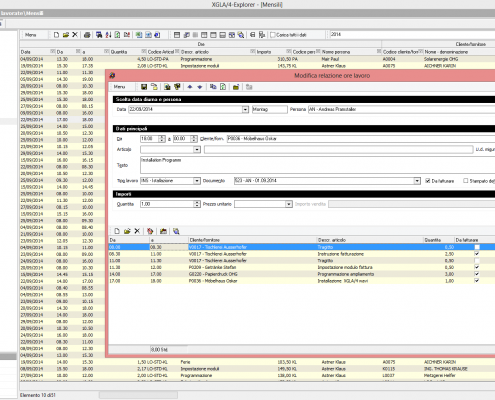Toggle Da fatturare checkbox for Programmazione ampliamento row

[477, 274]
